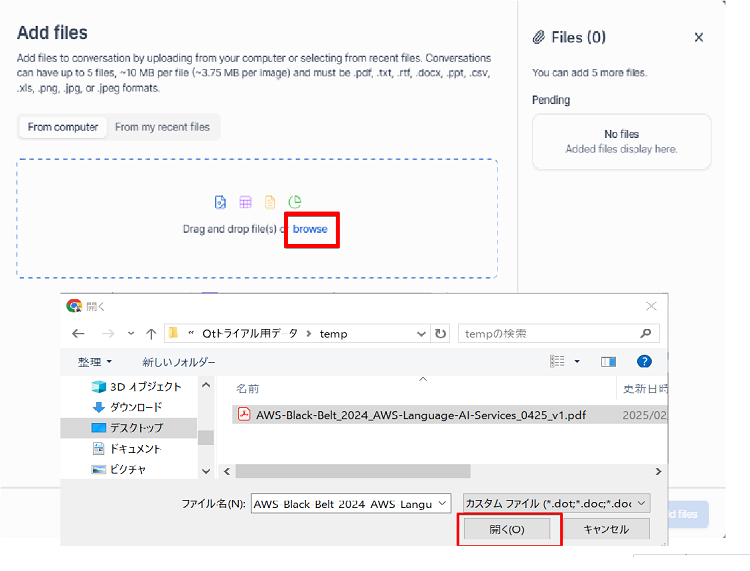Click the 開く(O) button
Screen dimensions: 750x571
tap(507, 529)
